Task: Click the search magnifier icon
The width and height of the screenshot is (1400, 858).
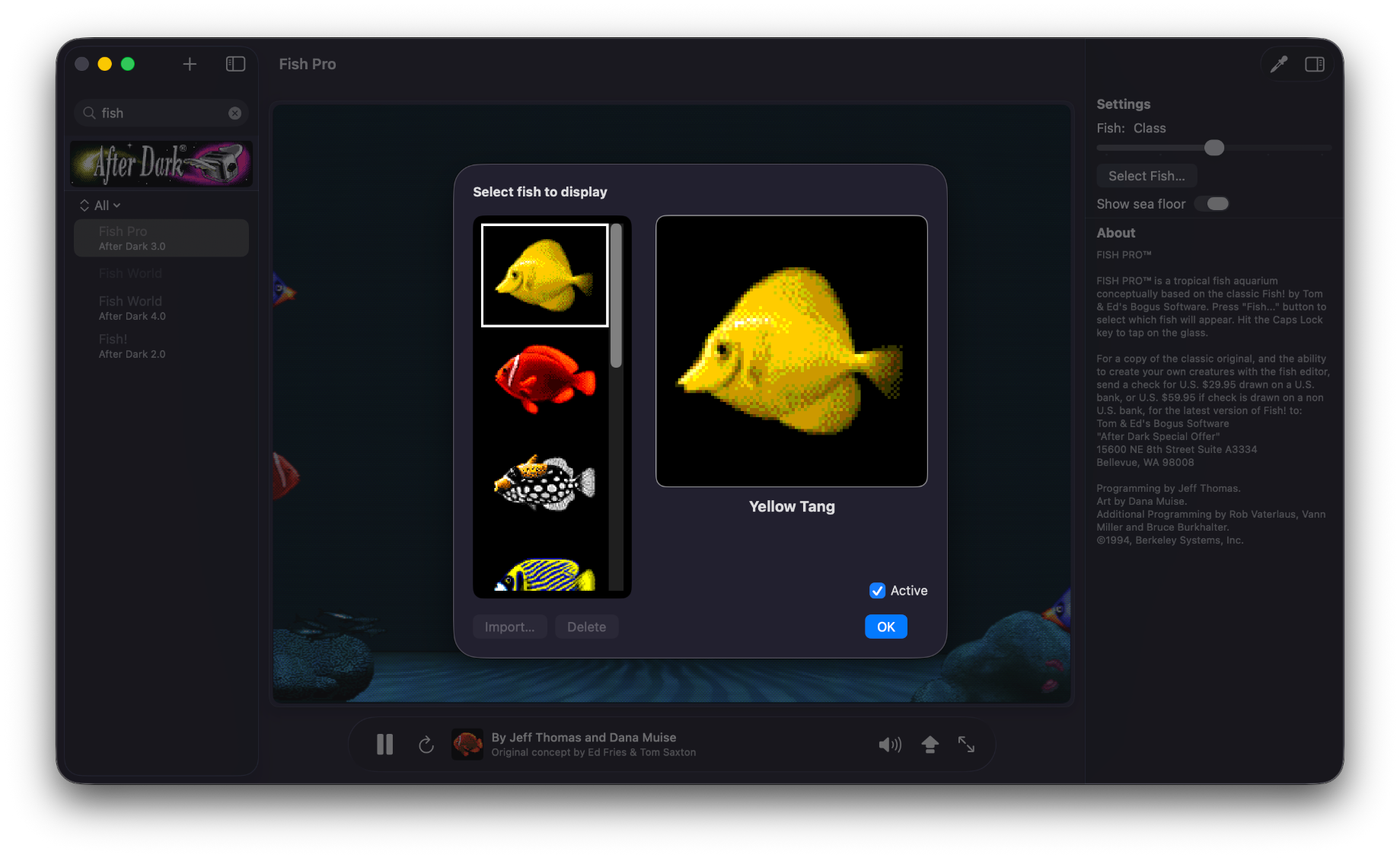Action: (89, 113)
